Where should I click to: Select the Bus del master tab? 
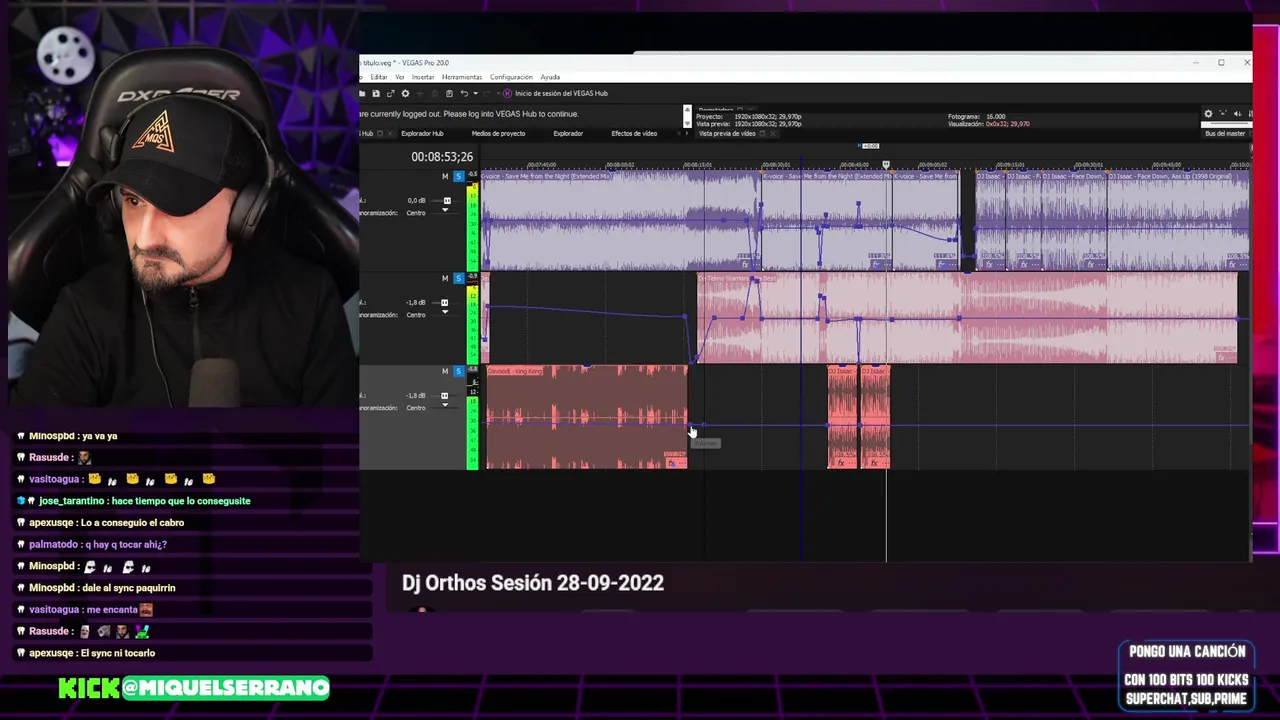tap(1225, 133)
